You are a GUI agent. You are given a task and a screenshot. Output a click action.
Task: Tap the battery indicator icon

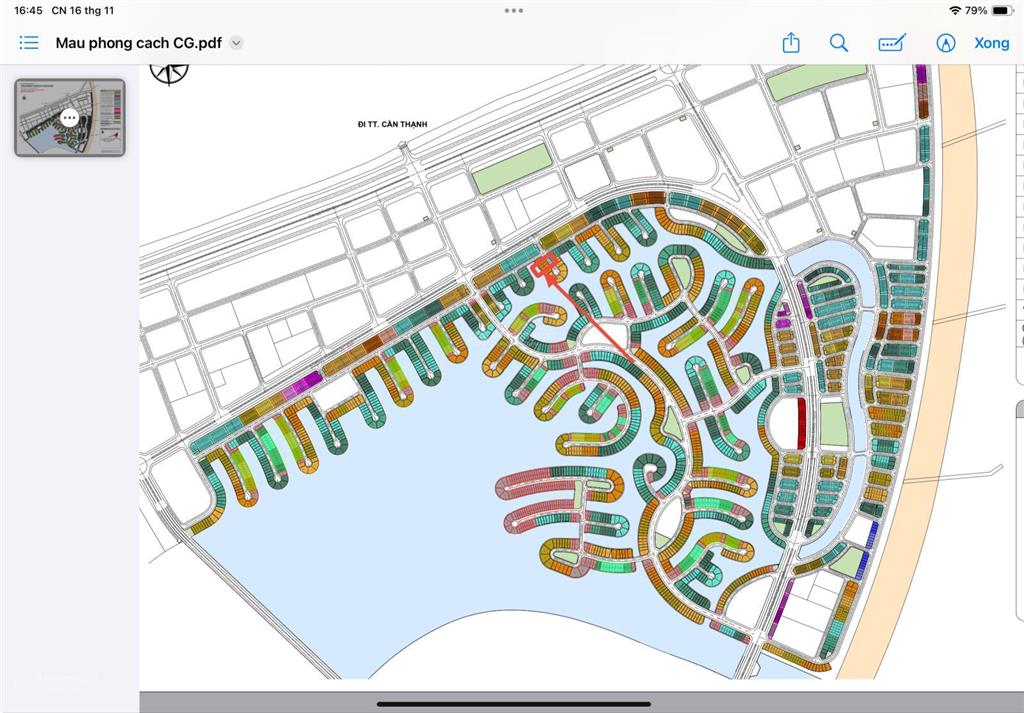click(1001, 10)
